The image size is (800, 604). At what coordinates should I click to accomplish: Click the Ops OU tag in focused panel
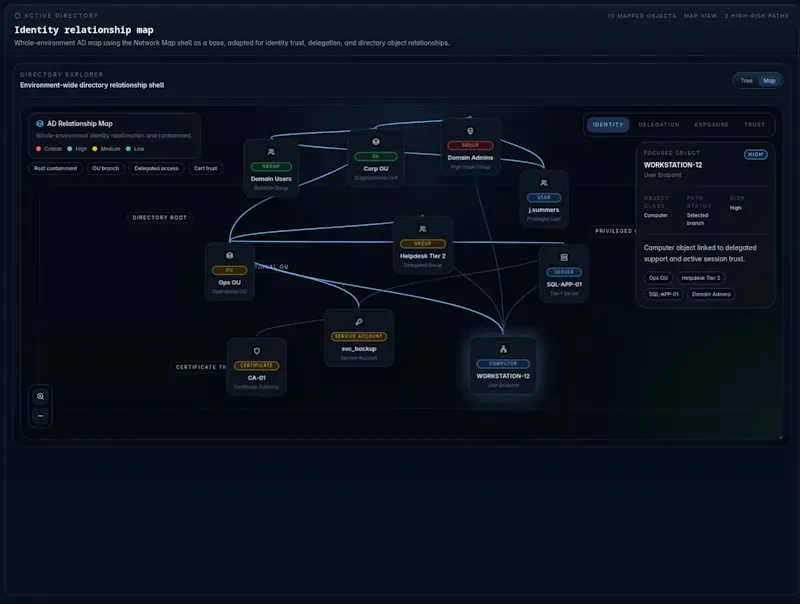click(x=658, y=278)
